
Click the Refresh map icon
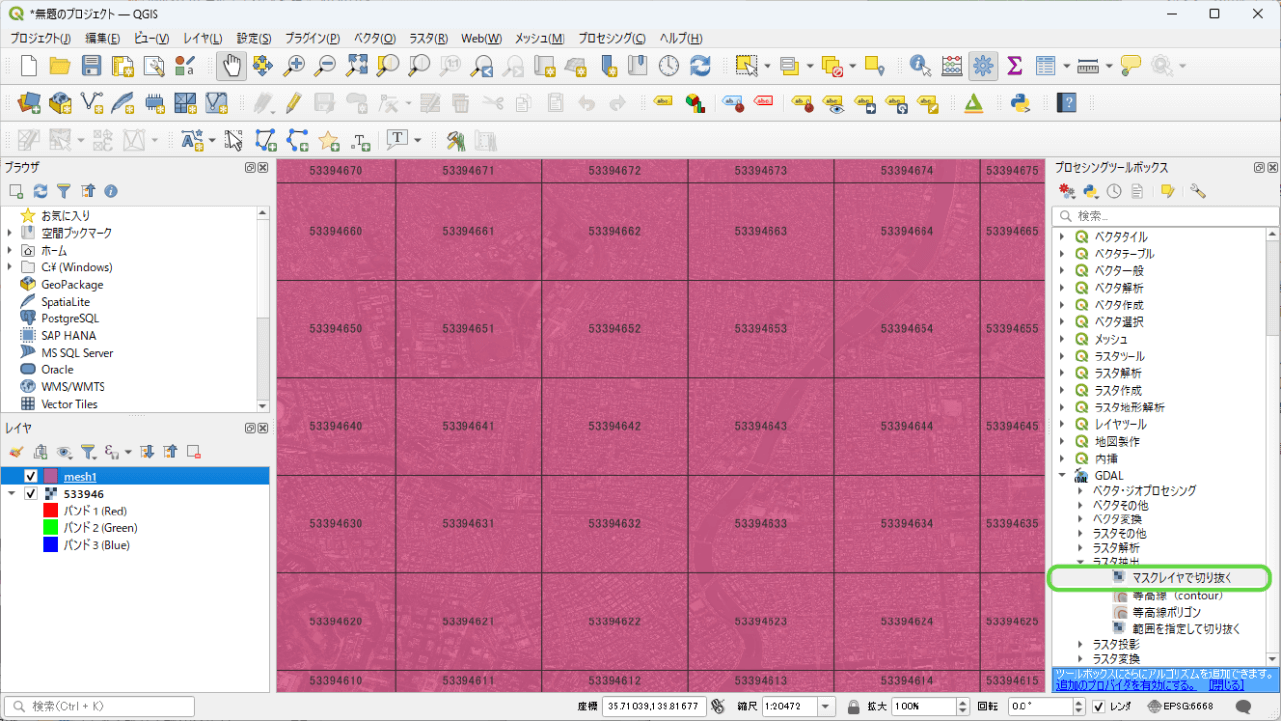pyautogui.click(x=700, y=66)
